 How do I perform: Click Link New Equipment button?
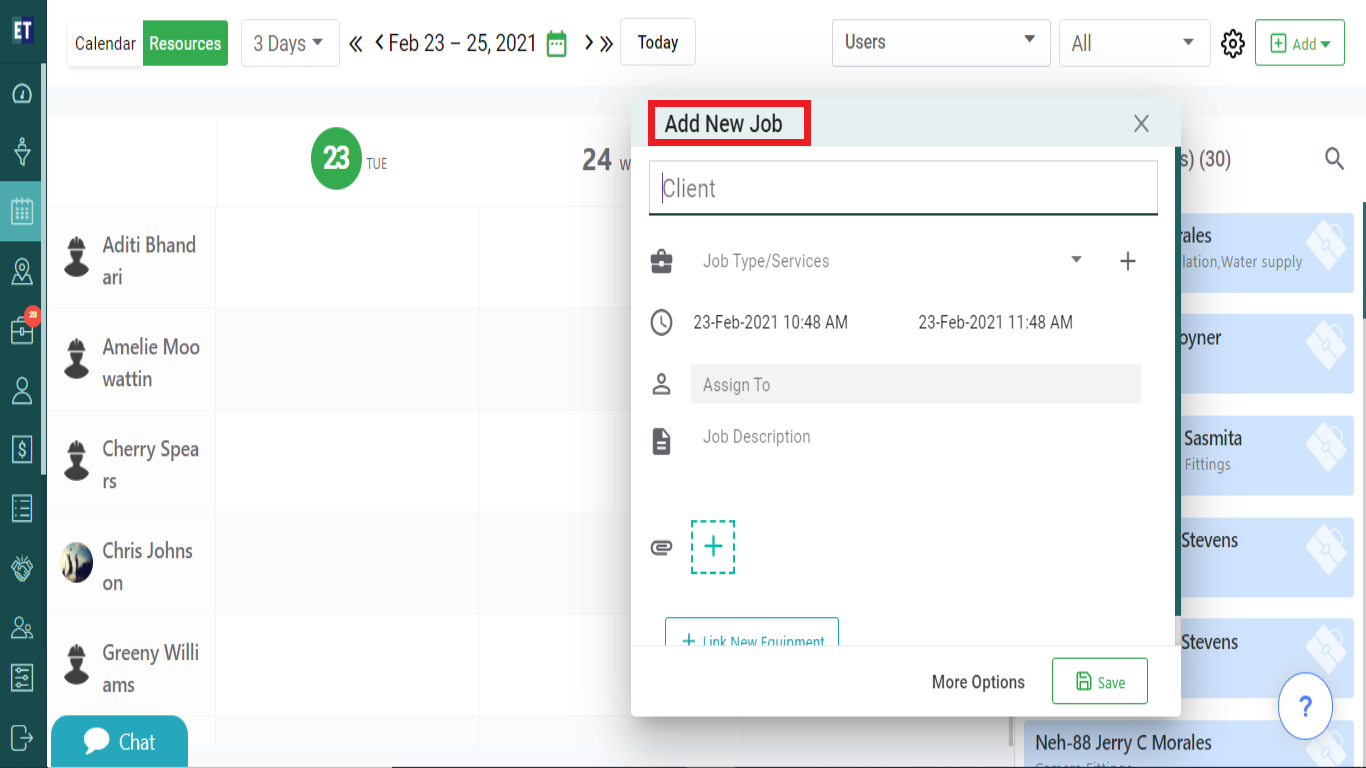[752, 632]
